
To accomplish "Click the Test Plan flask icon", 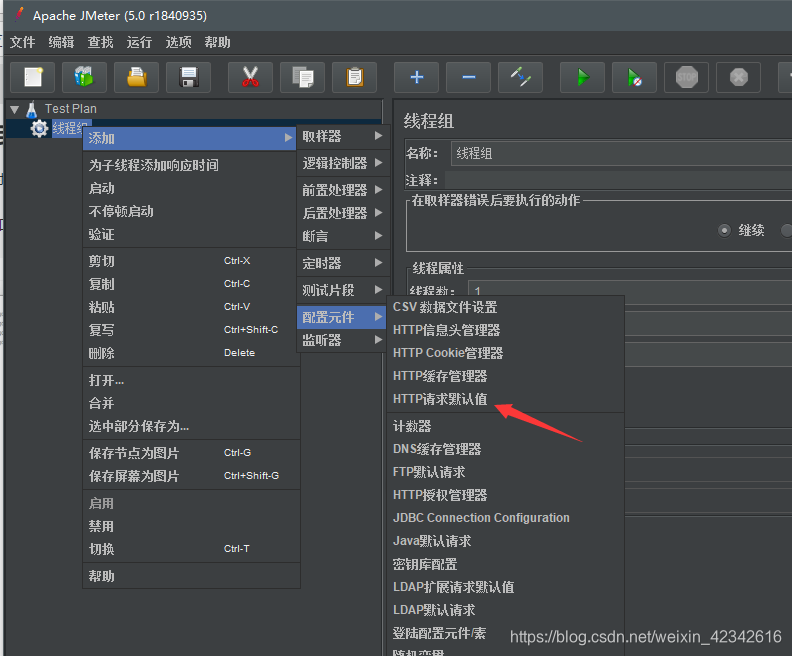I will coord(32,109).
